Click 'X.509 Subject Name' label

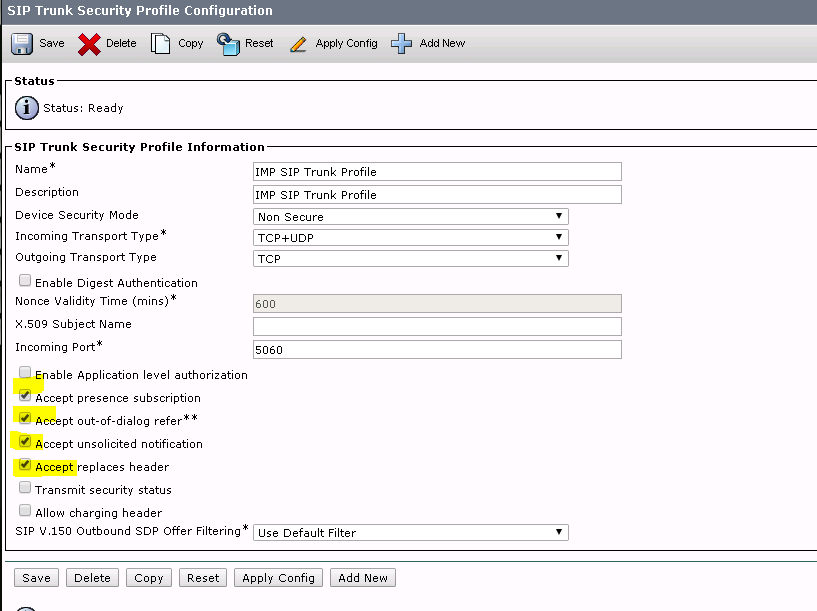click(73, 323)
